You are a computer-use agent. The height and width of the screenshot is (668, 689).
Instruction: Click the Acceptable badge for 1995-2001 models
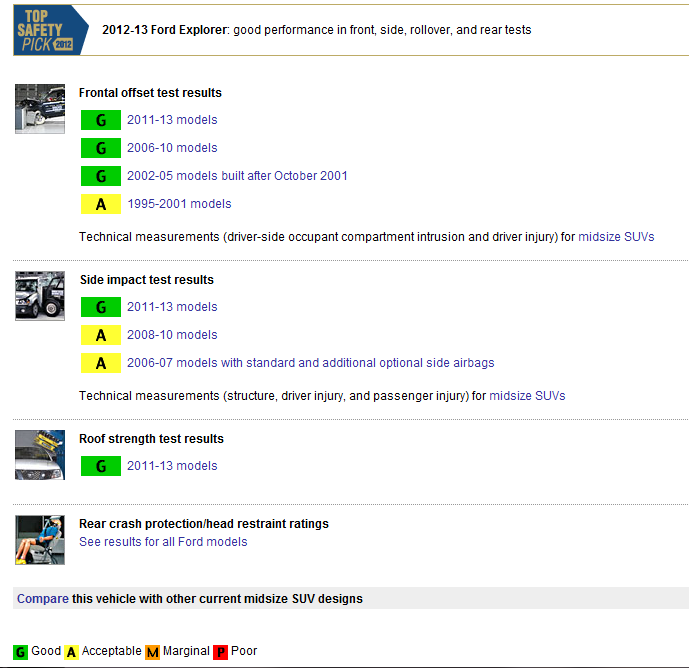[101, 204]
